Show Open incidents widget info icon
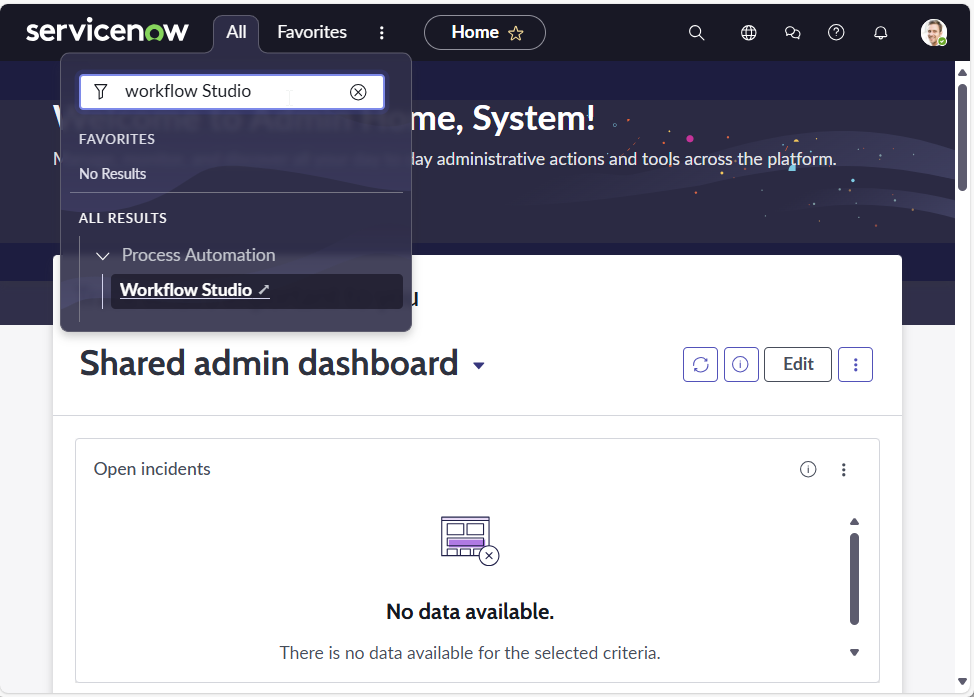Screen dimensions: 974x697 [808, 469]
